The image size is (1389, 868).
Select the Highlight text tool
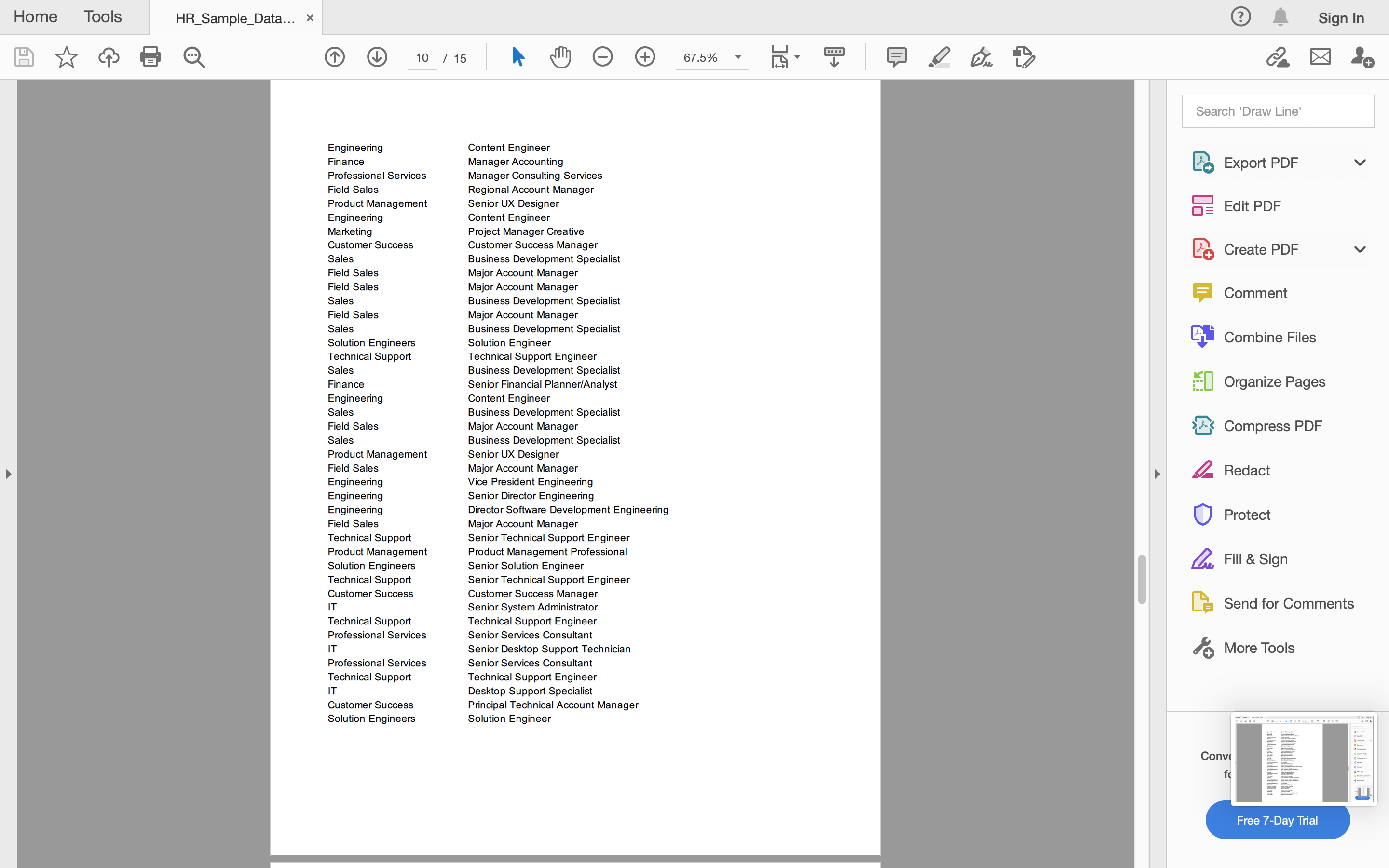click(x=939, y=57)
